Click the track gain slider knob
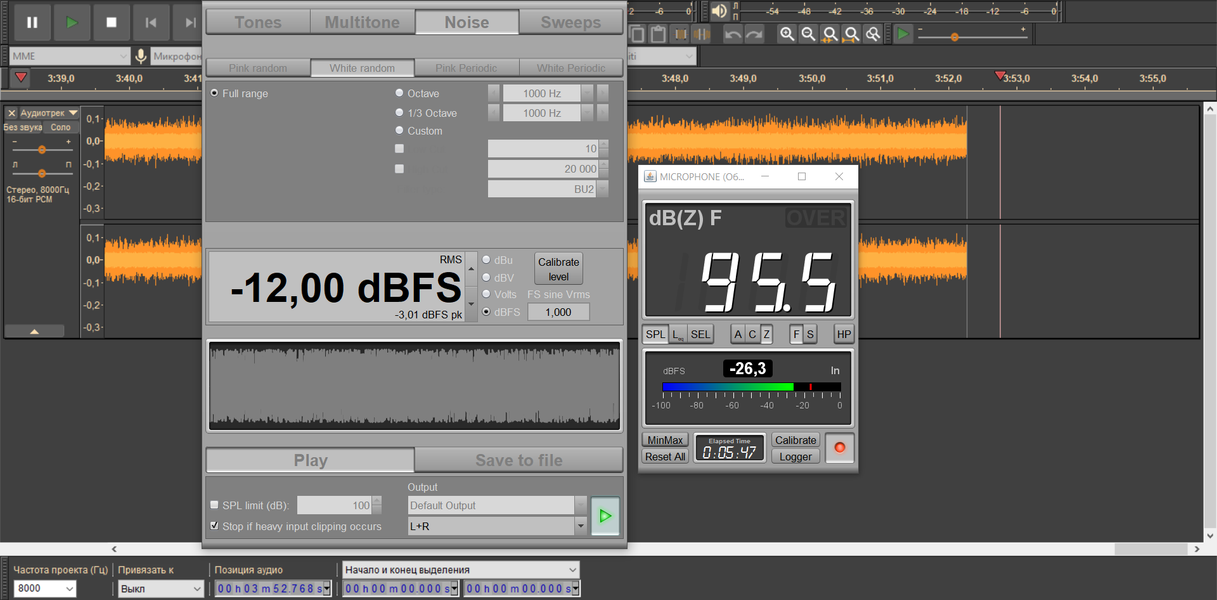 tap(41, 149)
